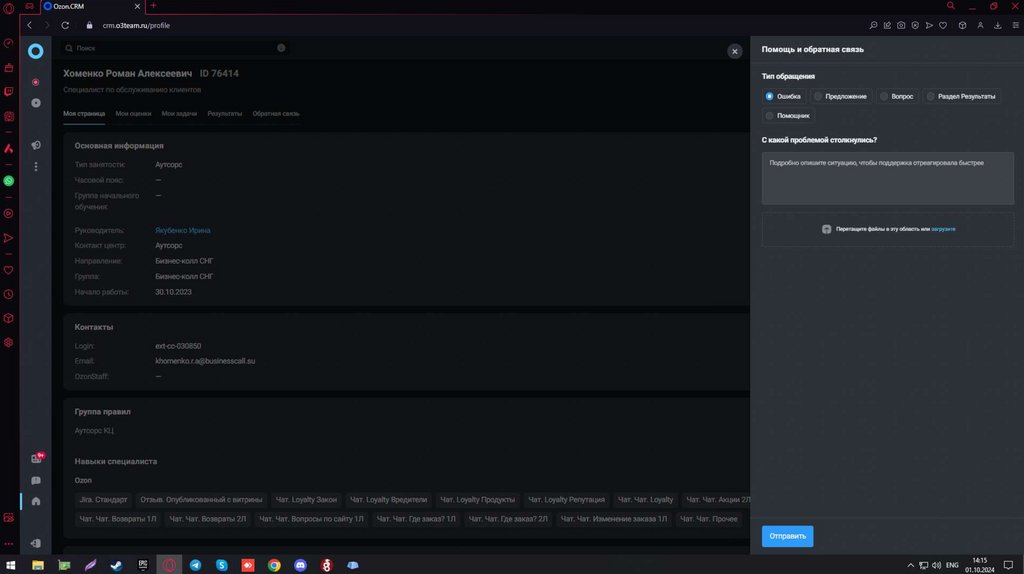Open the Результаты tab
The image size is (1024, 574).
coord(225,114)
